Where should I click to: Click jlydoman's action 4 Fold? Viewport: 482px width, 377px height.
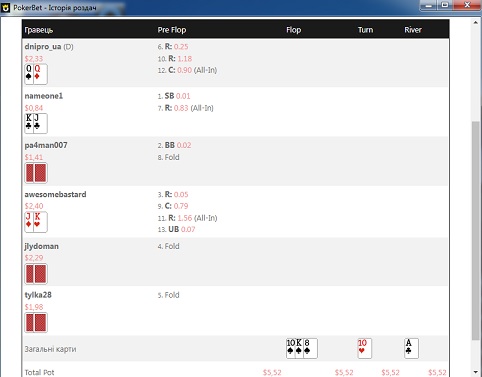point(168,246)
